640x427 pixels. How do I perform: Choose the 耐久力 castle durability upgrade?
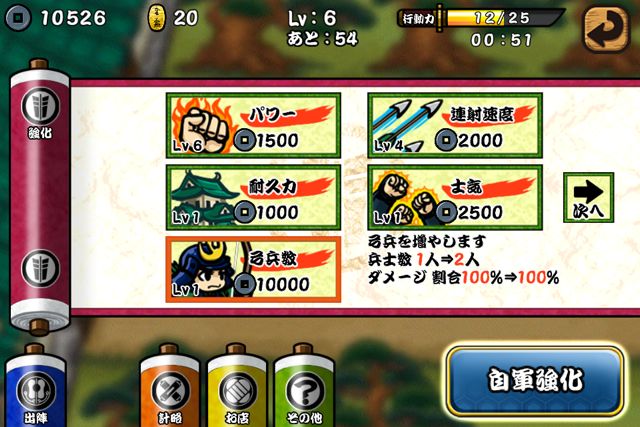point(253,198)
